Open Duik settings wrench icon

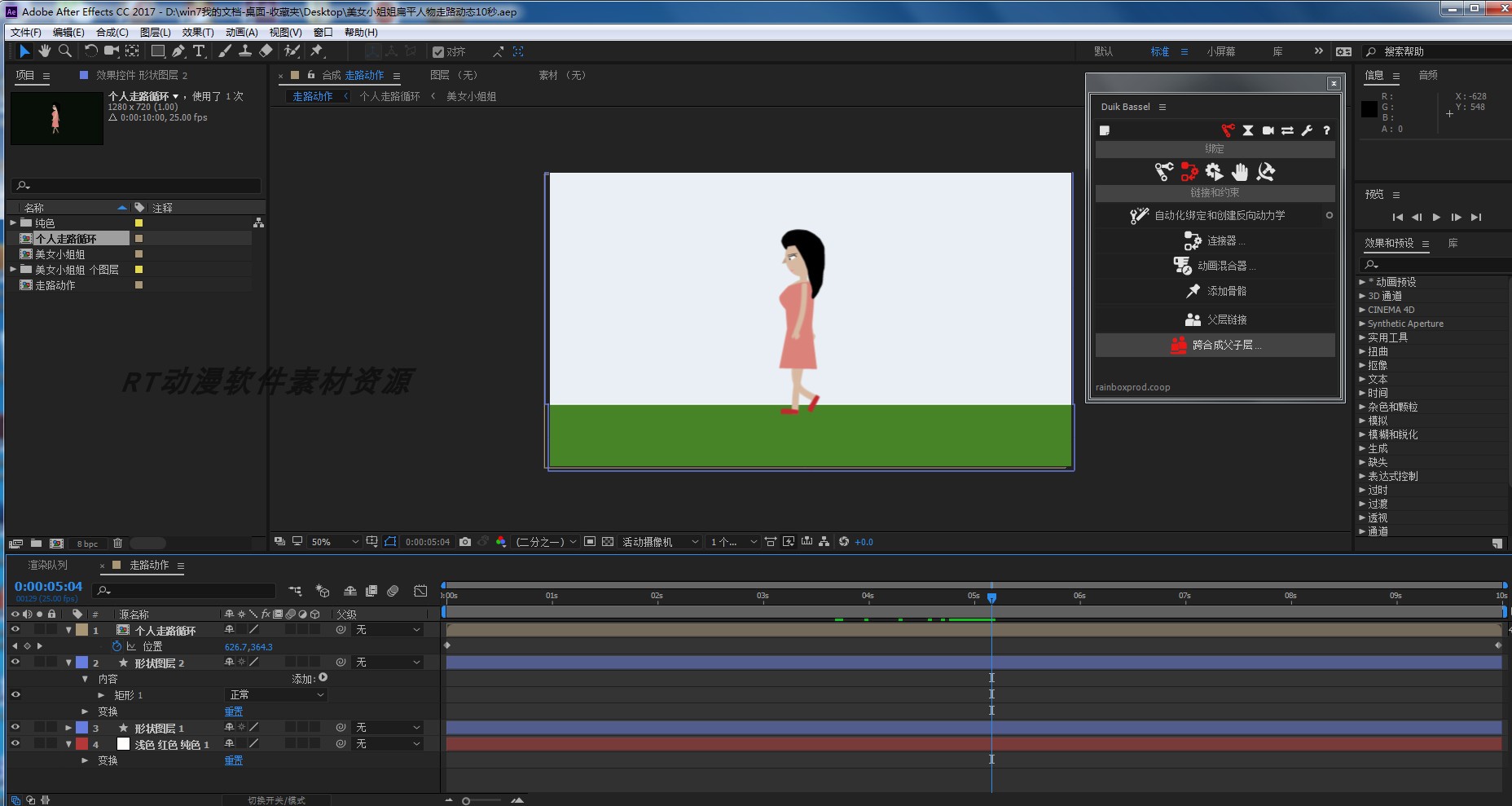tap(1307, 130)
